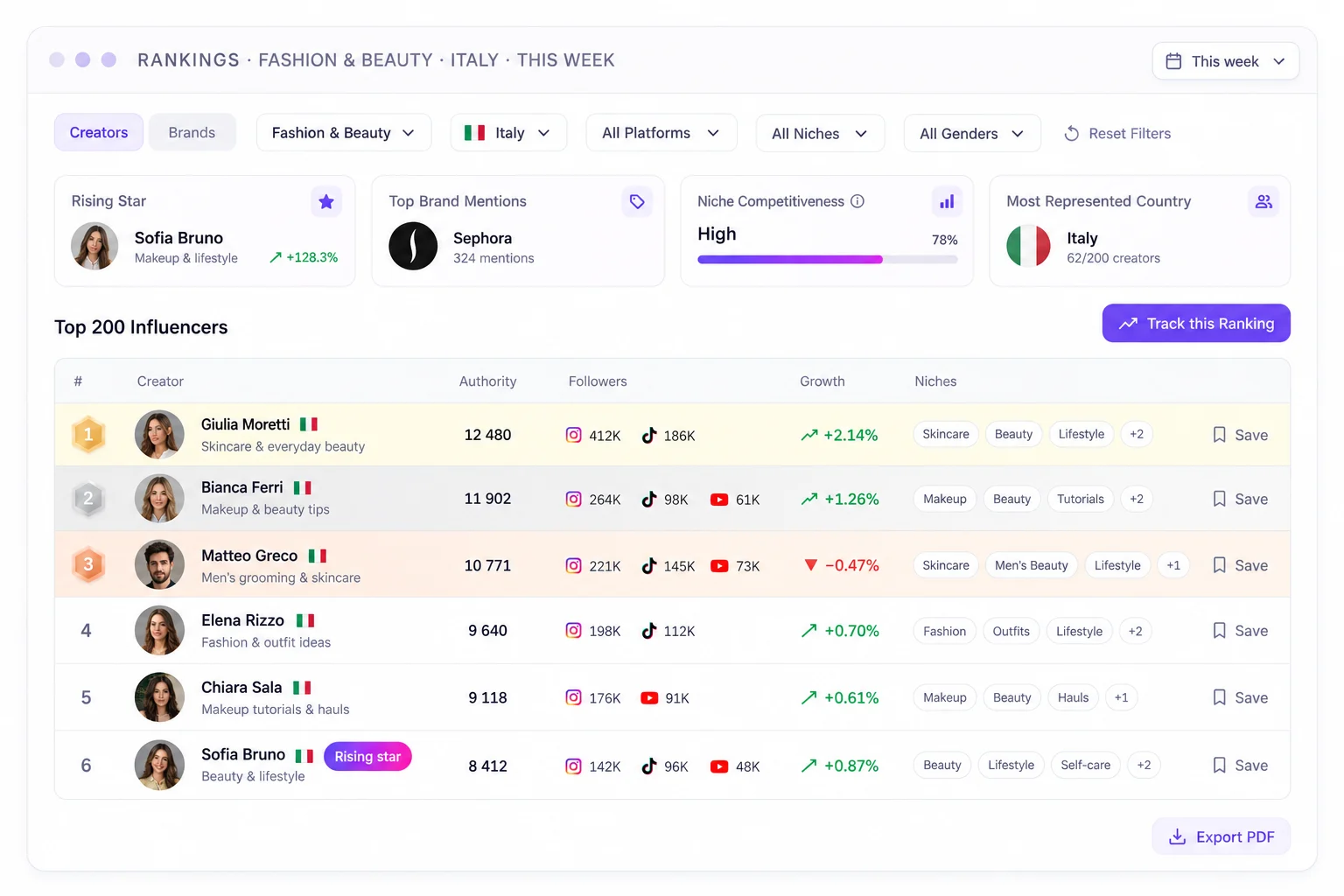Switch to the Brands tab
Screen dimensions: 1344x896
[x=192, y=132]
